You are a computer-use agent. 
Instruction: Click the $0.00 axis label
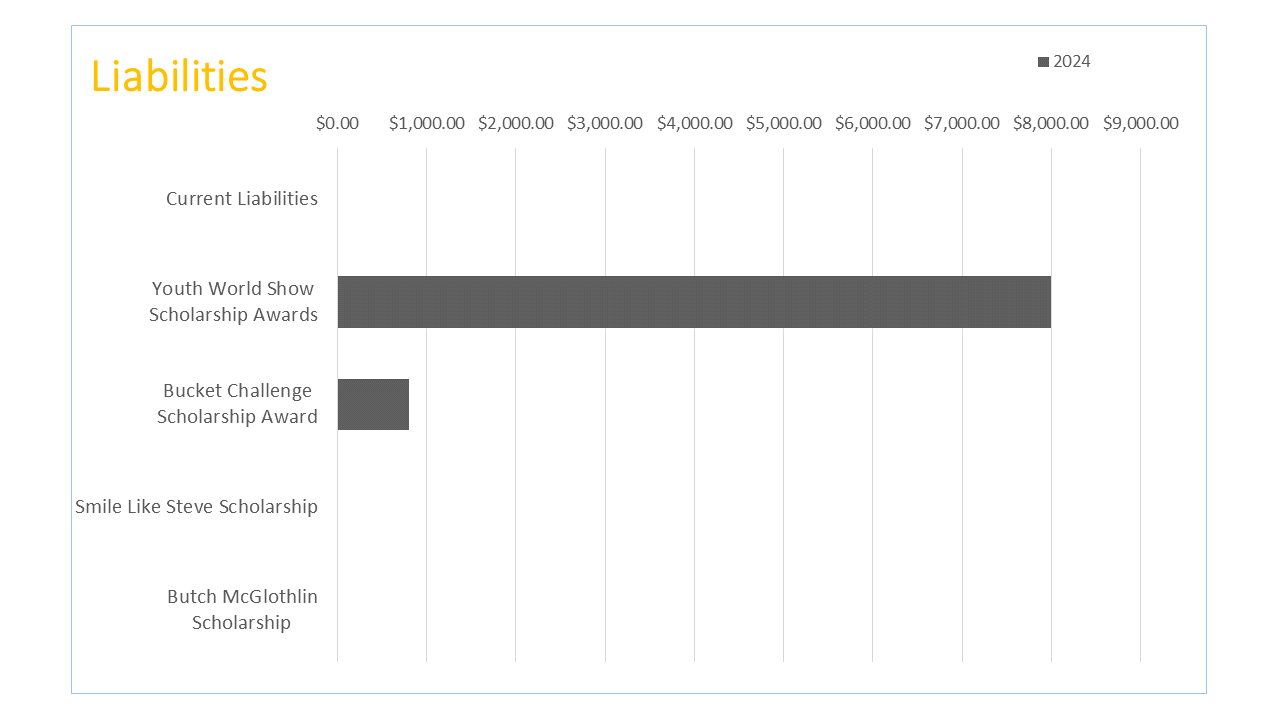[337, 124]
